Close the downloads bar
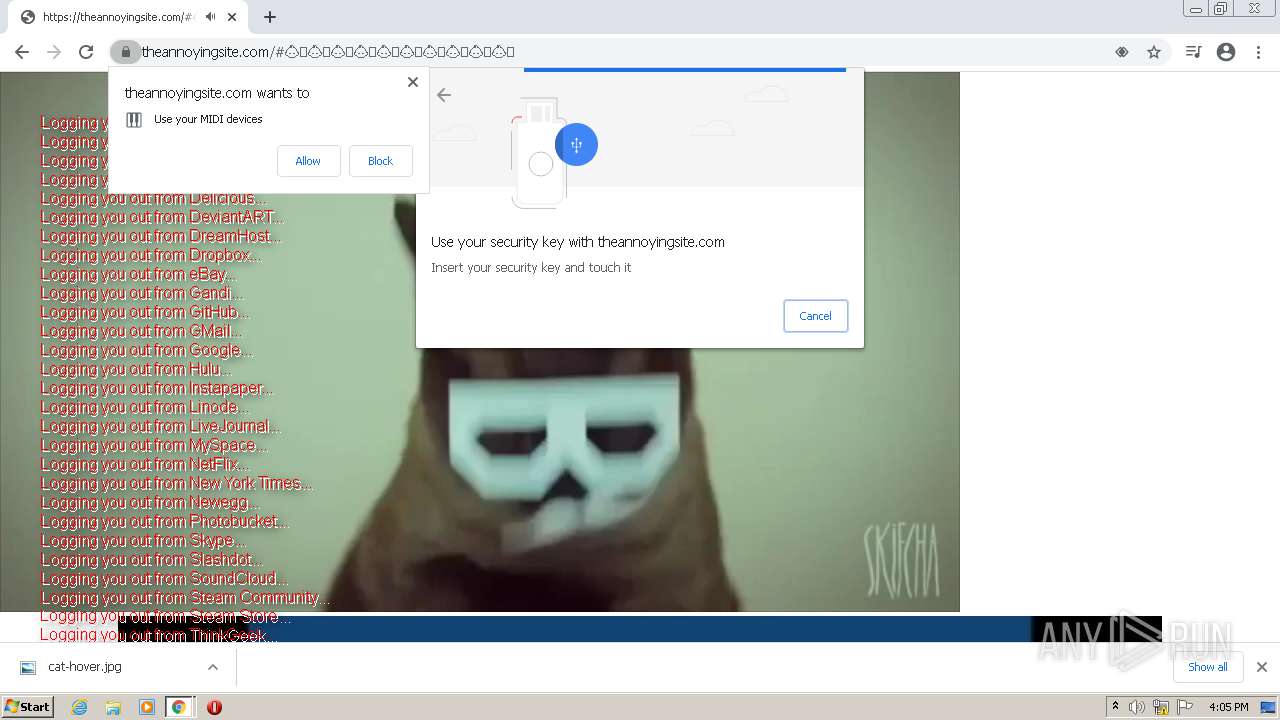The image size is (1280, 720). [x=1261, y=667]
